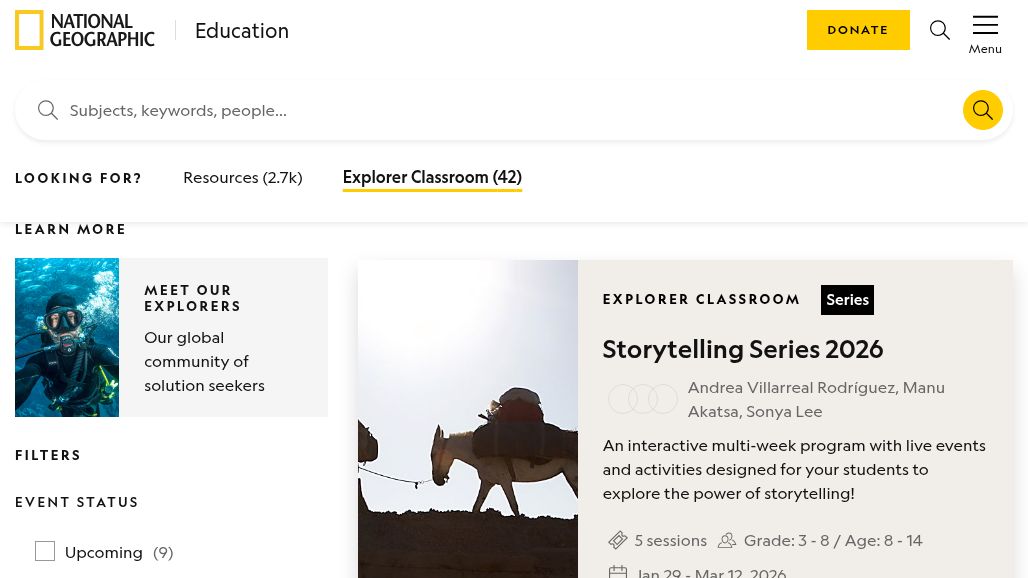This screenshot has height=578, width=1028.
Task: Click the black Series badge
Action: 847,300
